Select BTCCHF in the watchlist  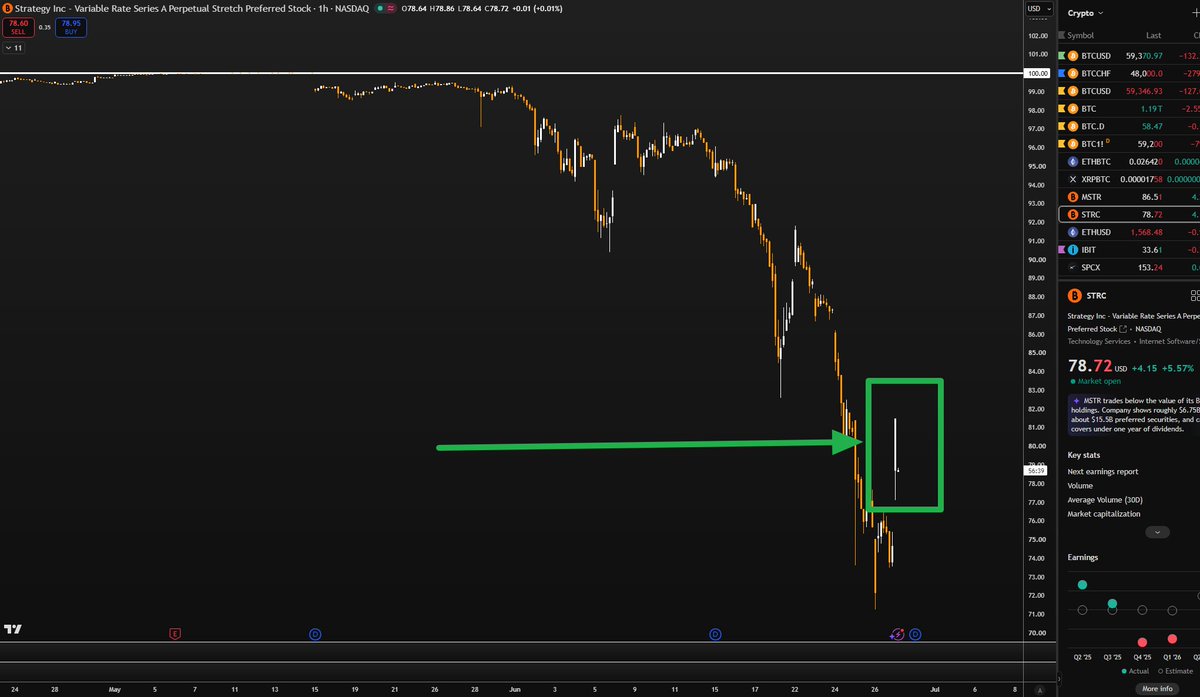pos(1129,74)
